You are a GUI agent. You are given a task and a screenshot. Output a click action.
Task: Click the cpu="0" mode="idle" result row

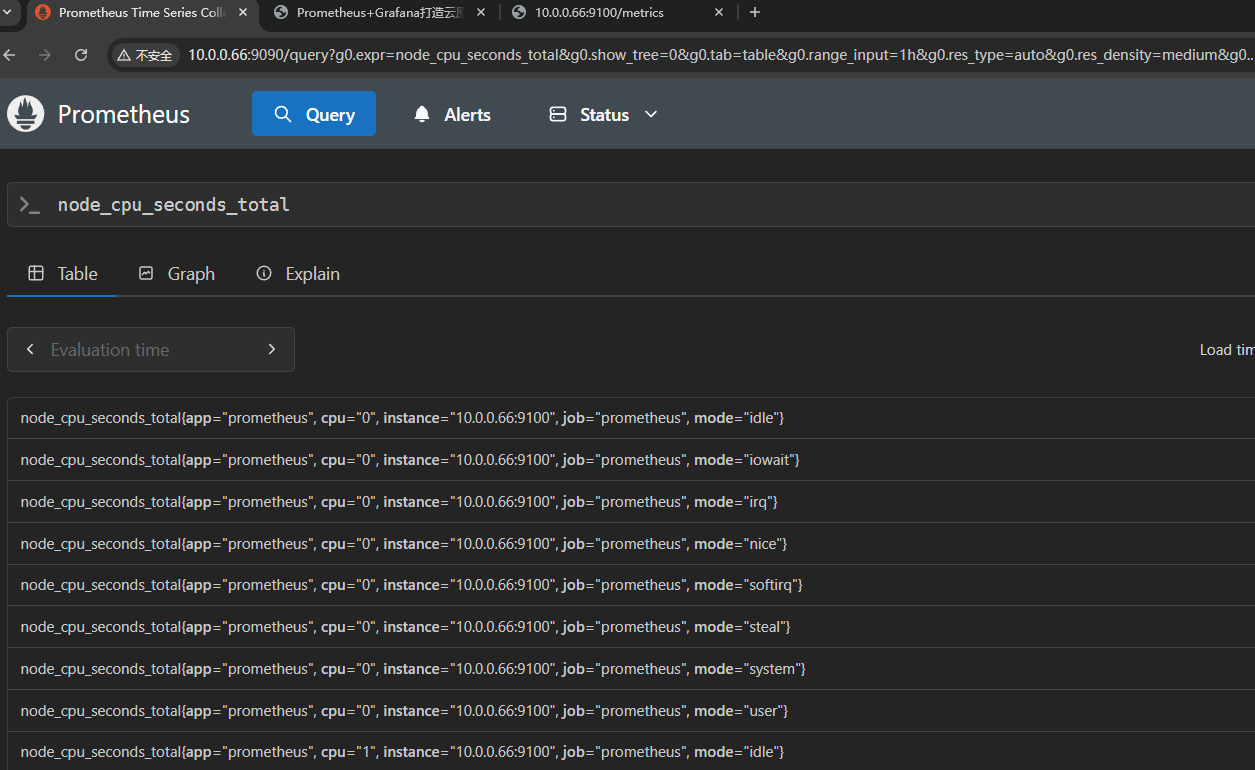(631, 418)
